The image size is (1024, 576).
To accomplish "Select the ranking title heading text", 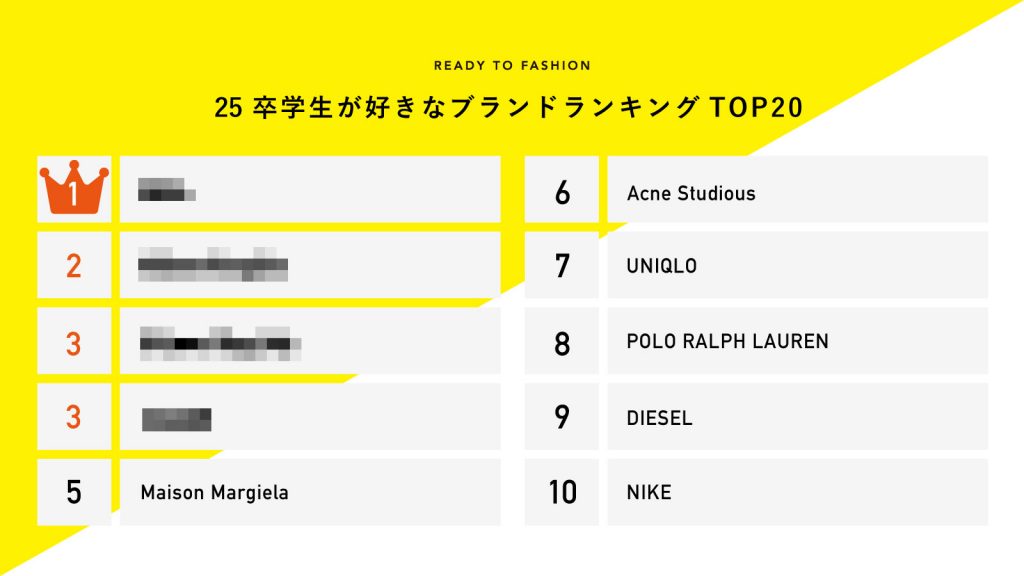I will point(509,108).
